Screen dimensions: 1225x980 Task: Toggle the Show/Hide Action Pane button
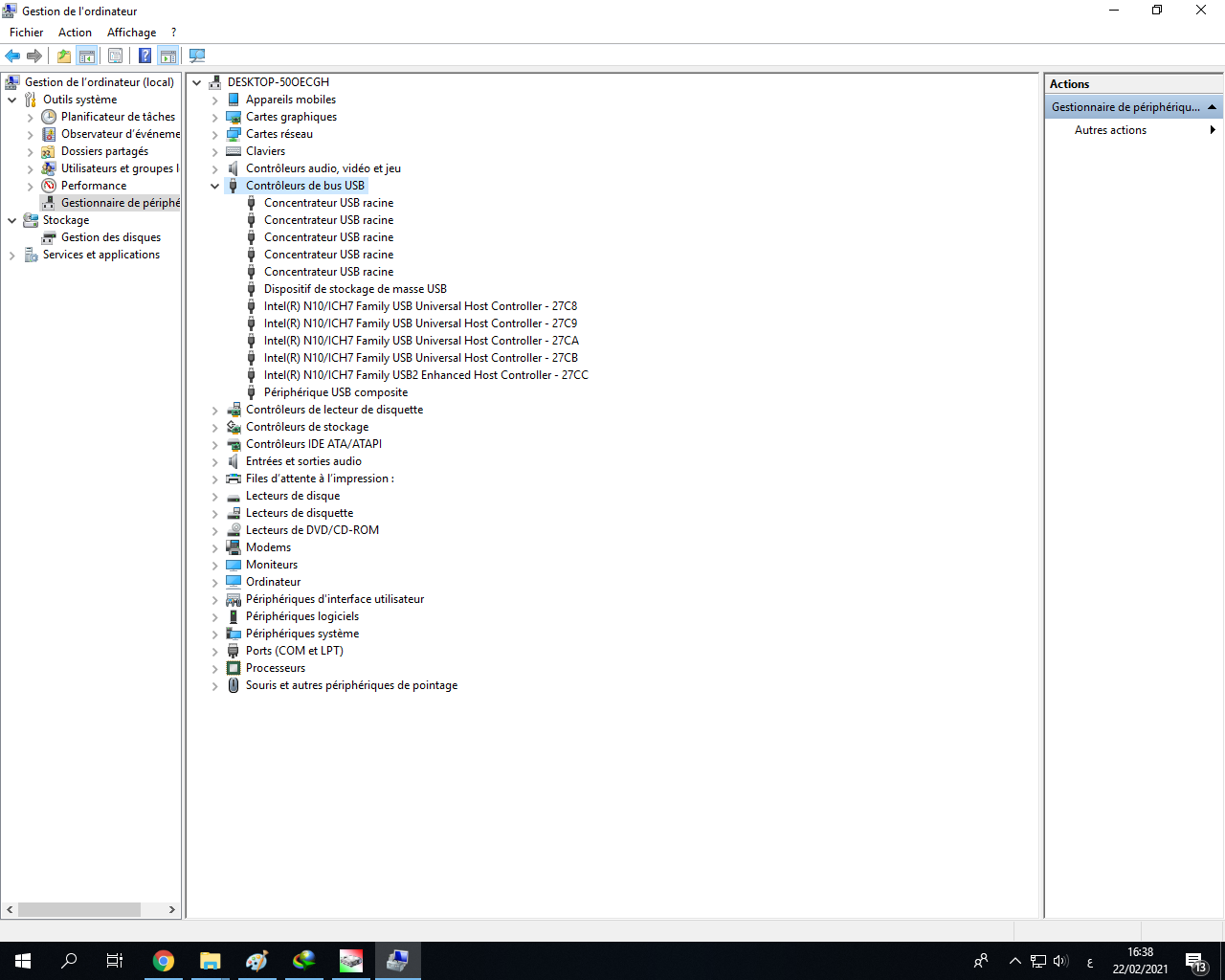(168, 56)
